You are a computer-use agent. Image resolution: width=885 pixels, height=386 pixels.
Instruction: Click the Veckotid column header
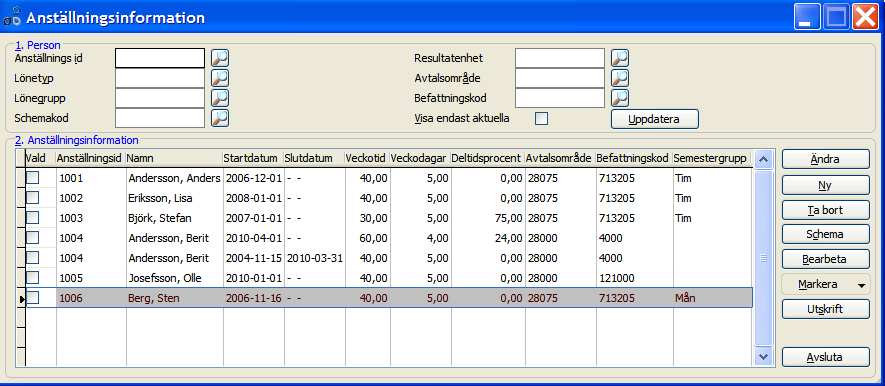[367, 159]
